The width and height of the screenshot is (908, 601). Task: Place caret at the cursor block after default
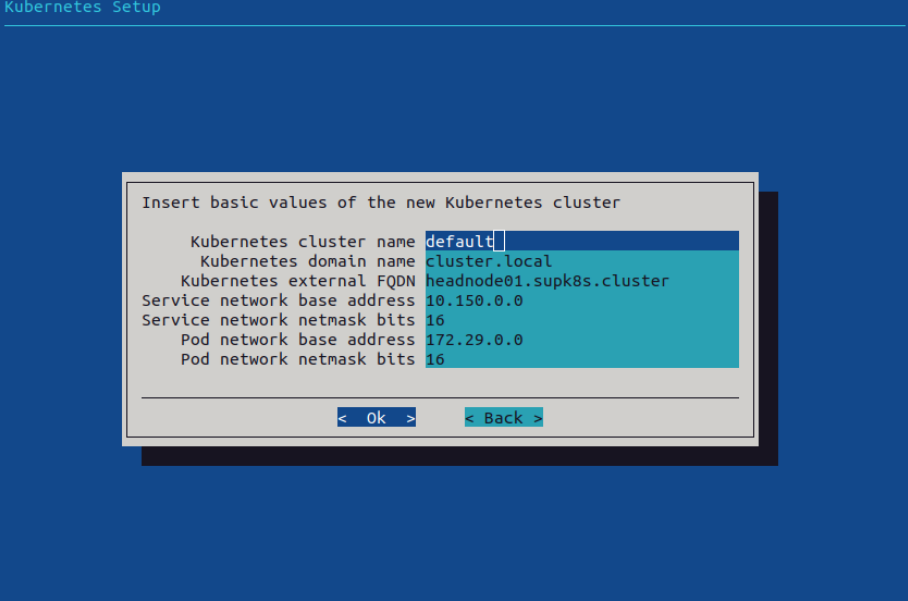[499, 241]
